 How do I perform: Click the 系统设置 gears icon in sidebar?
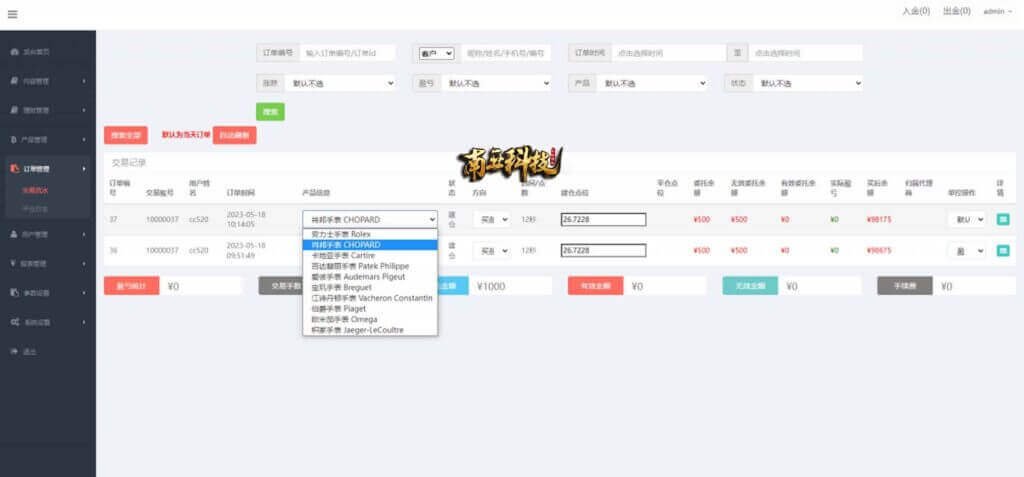pyautogui.click(x=13, y=322)
